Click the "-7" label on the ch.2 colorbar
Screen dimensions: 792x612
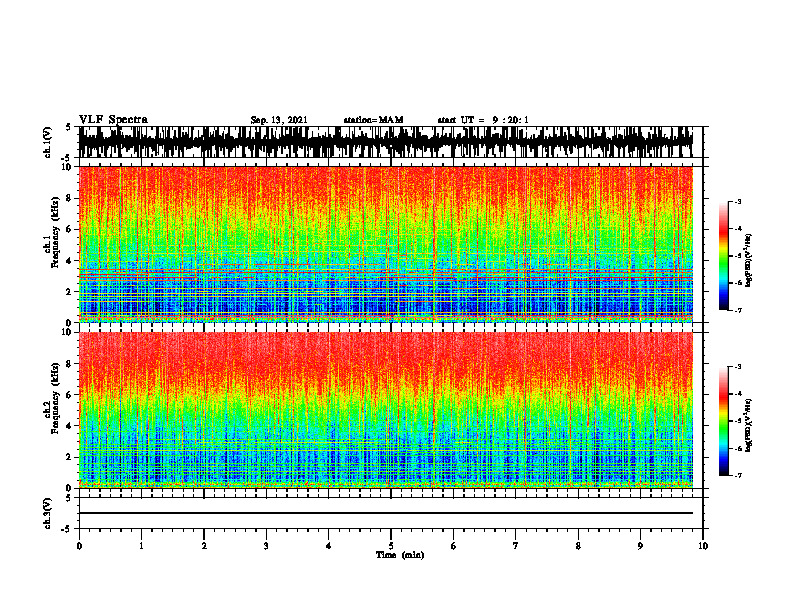click(x=738, y=476)
